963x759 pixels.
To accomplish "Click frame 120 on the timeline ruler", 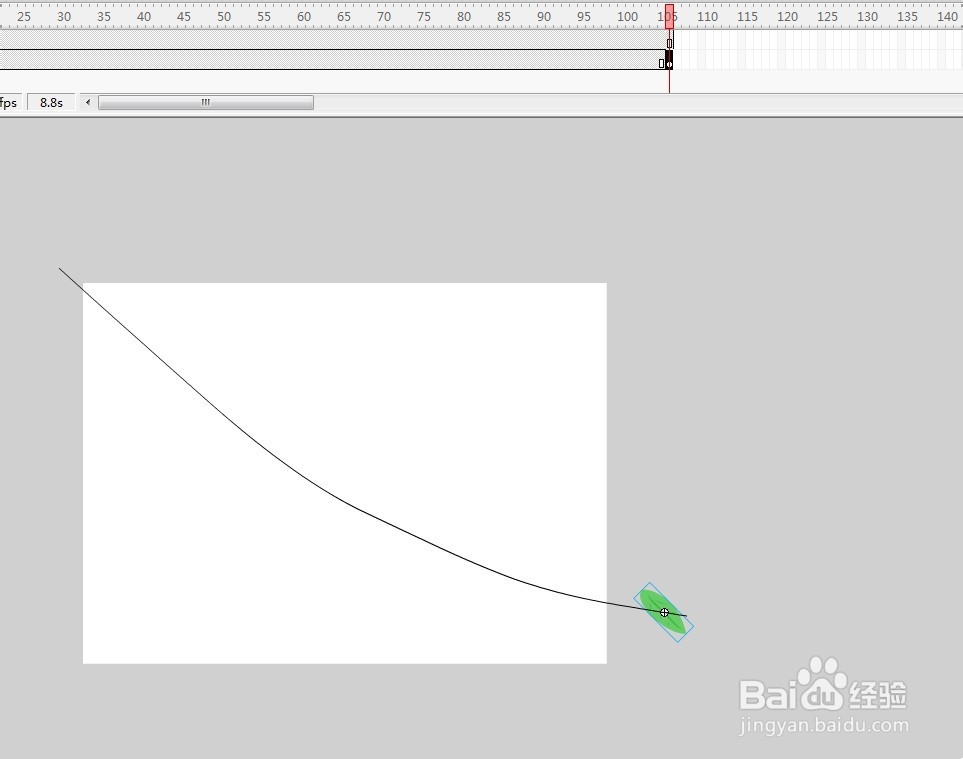I will point(787,17).
